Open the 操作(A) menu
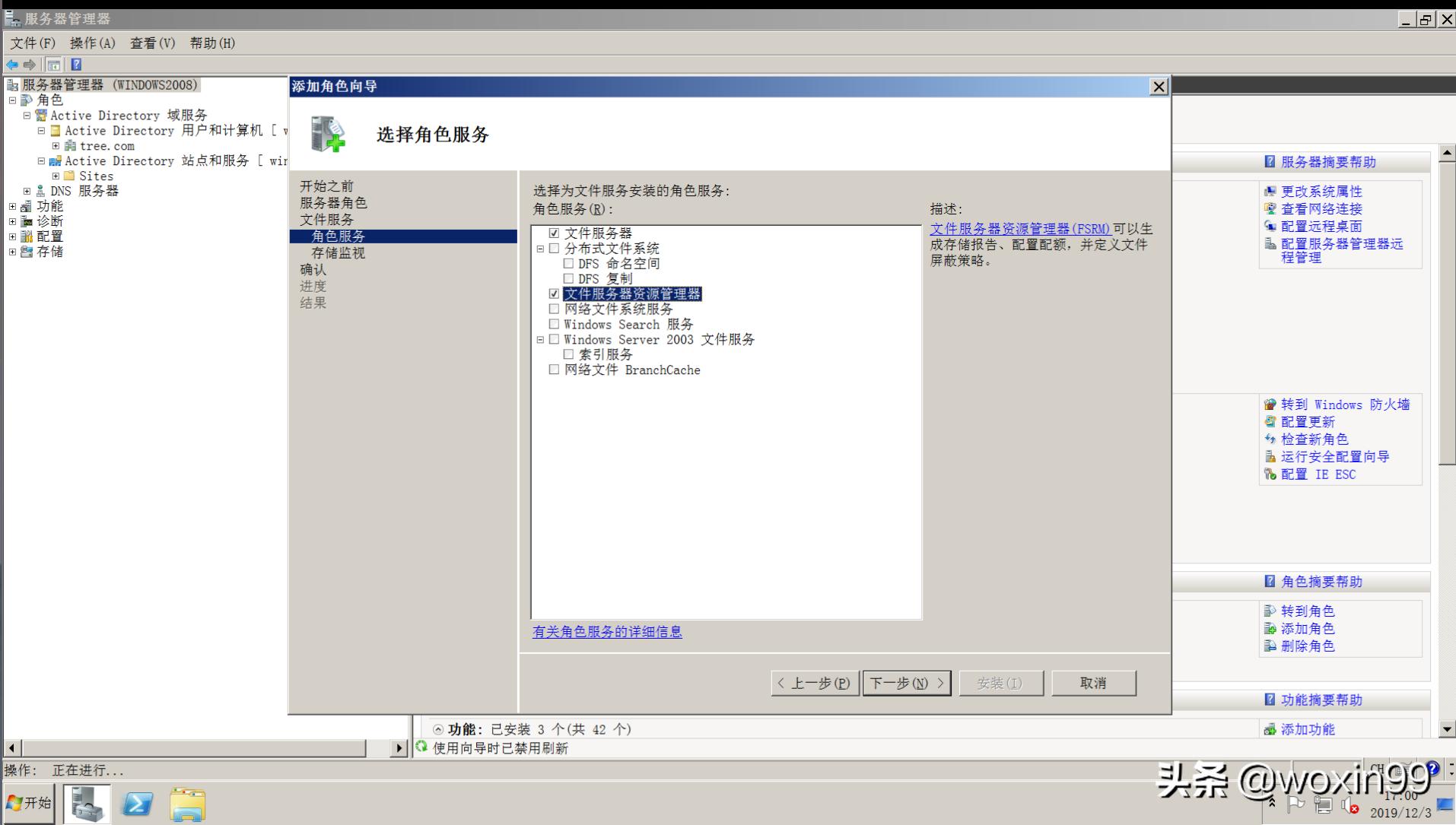Viewport: 1456px width, 825px height. pyautogui.click(x=92, y=43)
